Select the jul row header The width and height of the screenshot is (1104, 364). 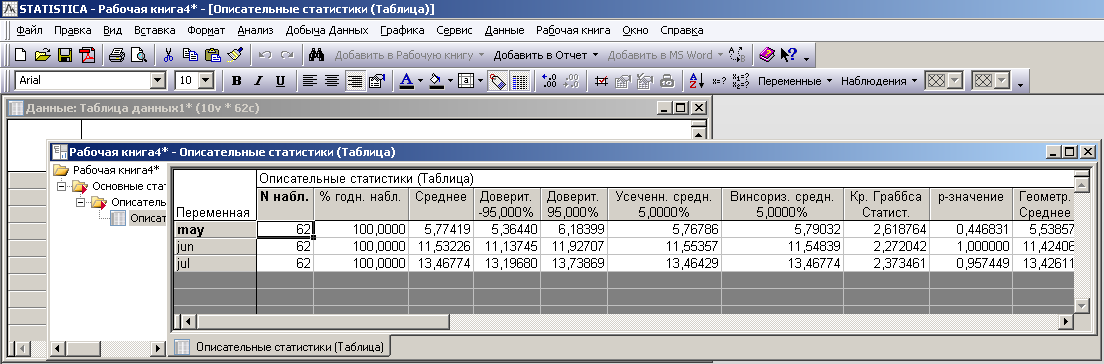(x=215, y=263)
